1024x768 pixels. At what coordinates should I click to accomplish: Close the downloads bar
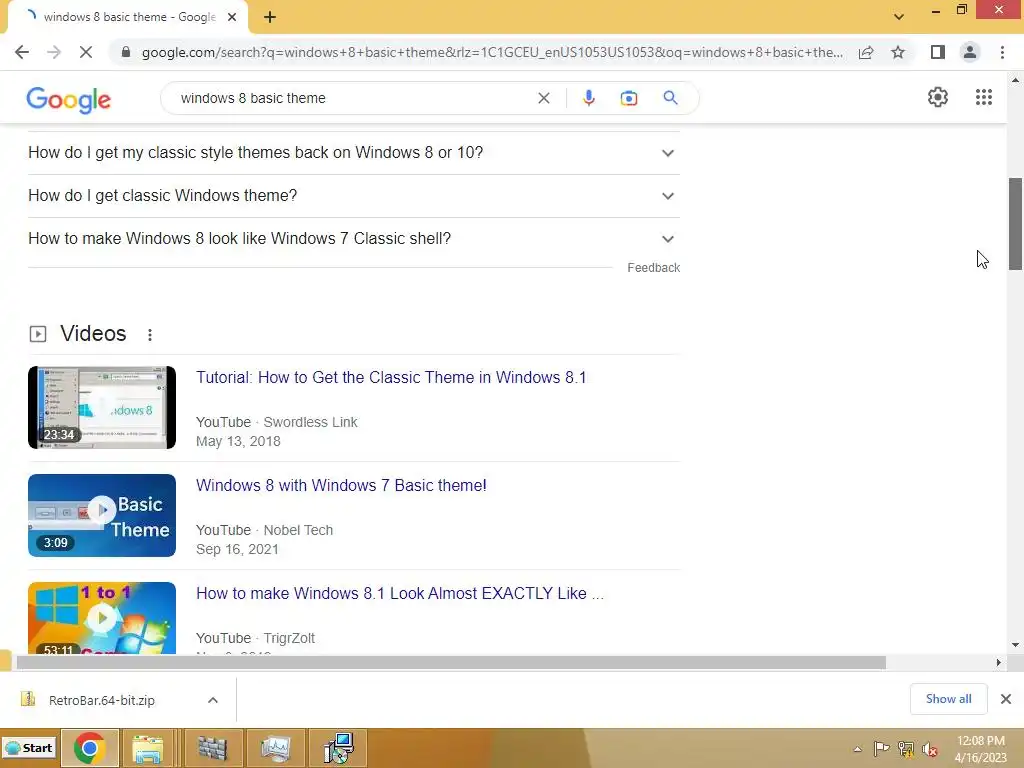[x=1006, y=699]
